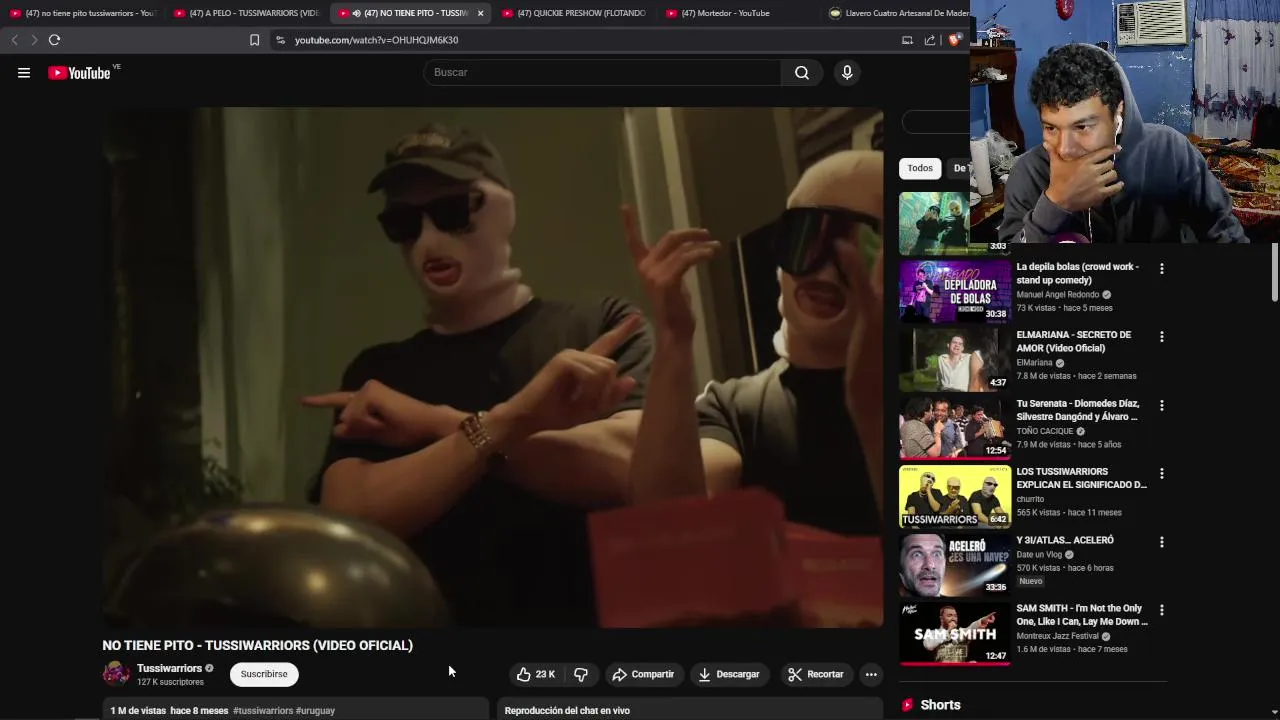
Task: Click the Suscribirse button
Action: pos(264,674)
